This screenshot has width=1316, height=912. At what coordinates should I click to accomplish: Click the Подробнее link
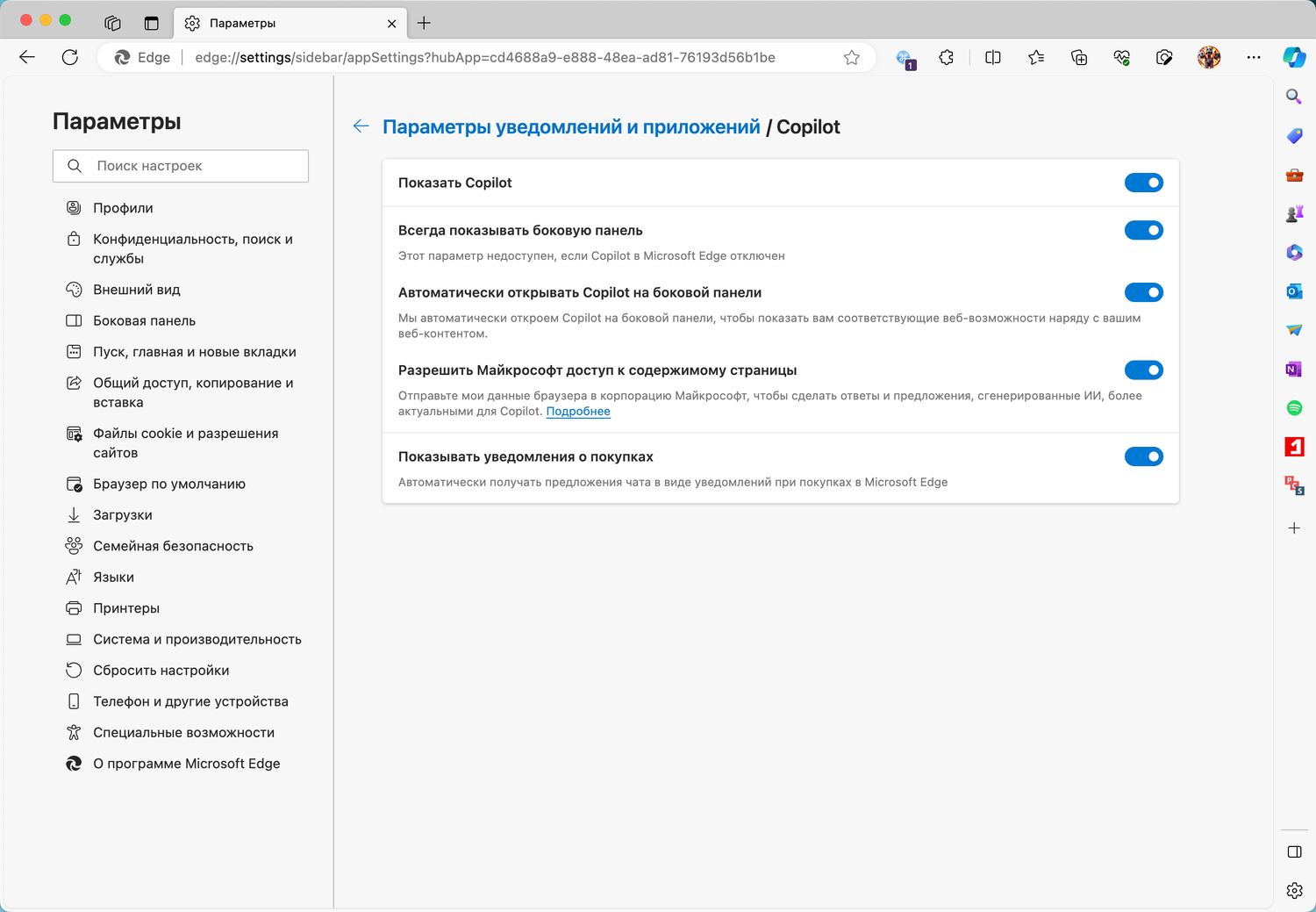pos(578,412)
